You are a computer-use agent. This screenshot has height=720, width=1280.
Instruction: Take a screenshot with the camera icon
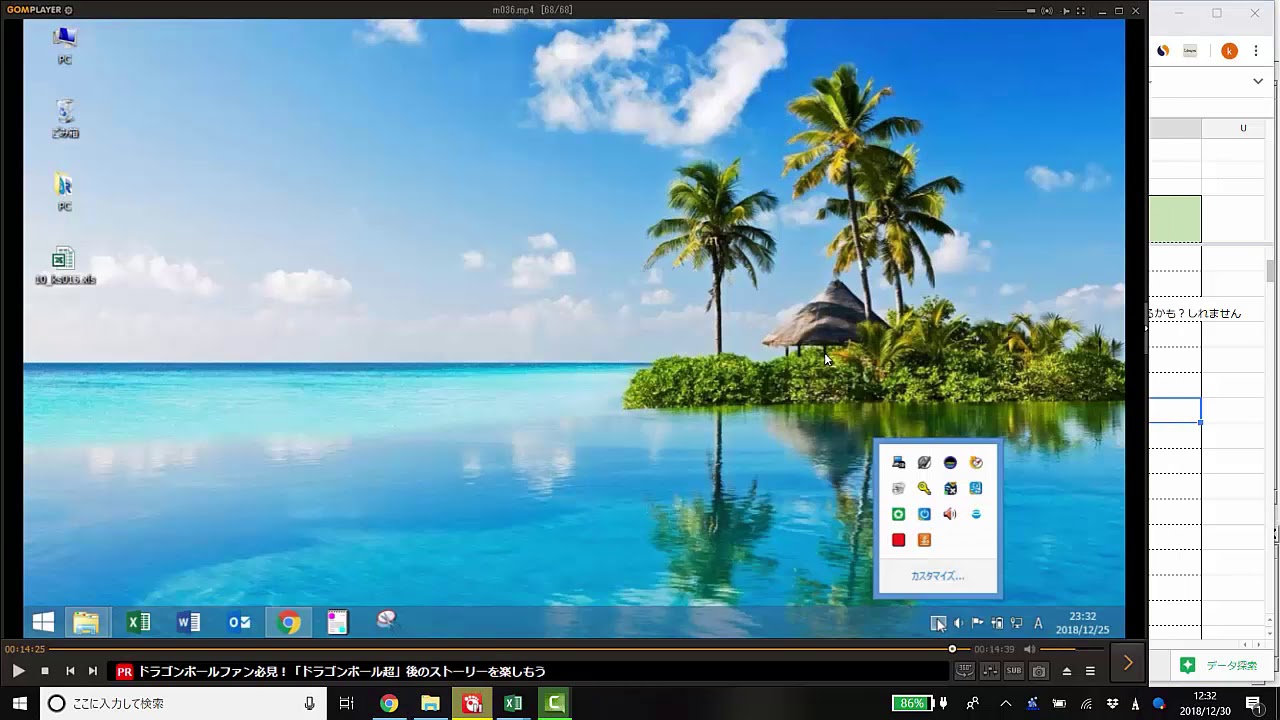[x=1039, y=671]
